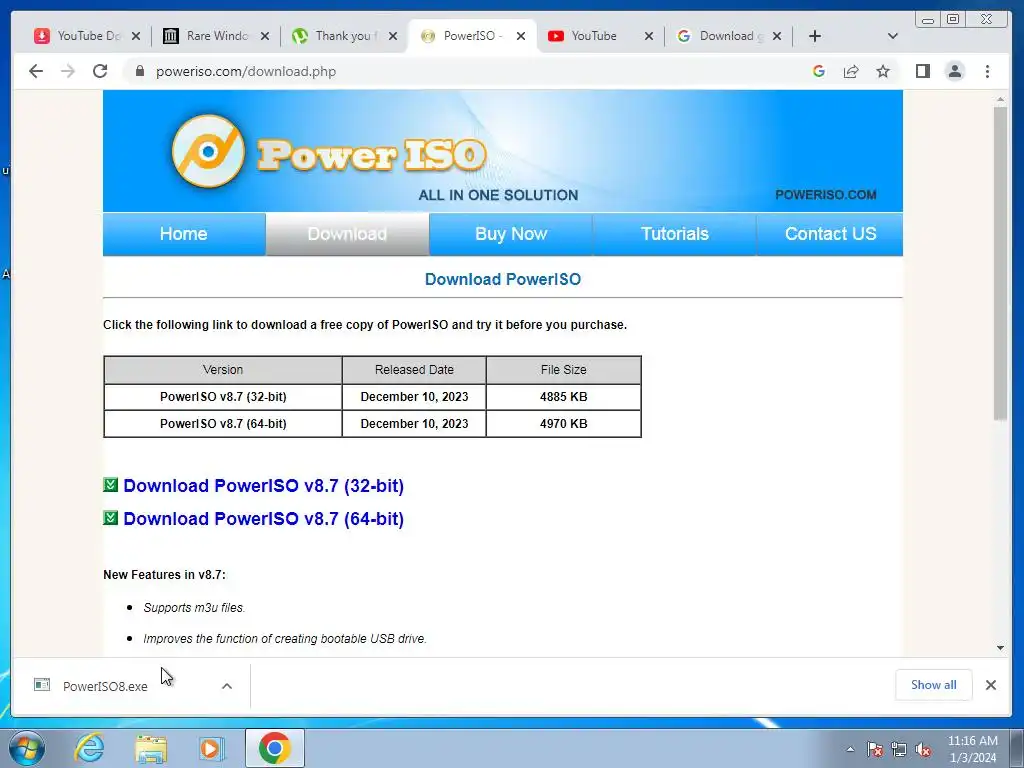Open the Chrome profile avatar
This screenshot has height=768, width=1024.
(x=955, y=71)
